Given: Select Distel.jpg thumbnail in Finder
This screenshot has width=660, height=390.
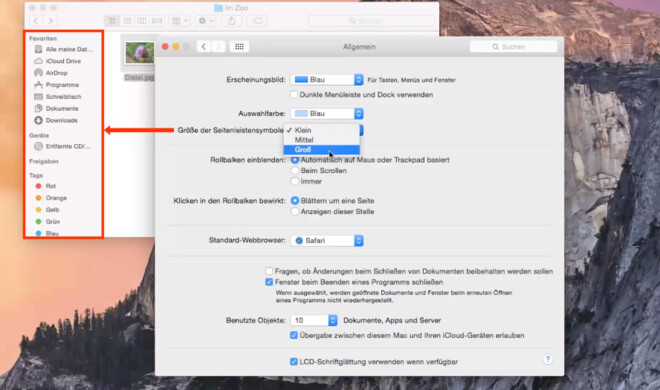Looking at the screenshot, I should pos(139,53).
